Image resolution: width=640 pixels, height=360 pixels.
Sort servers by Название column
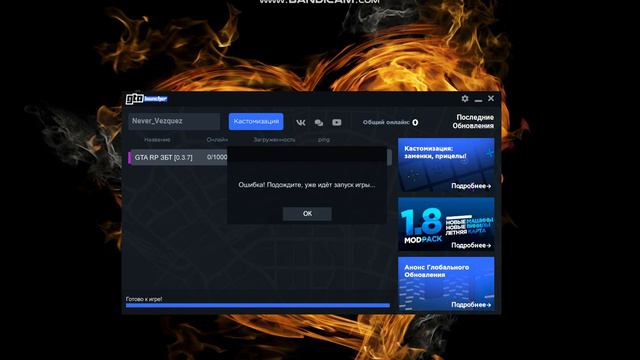coord(157,140)
